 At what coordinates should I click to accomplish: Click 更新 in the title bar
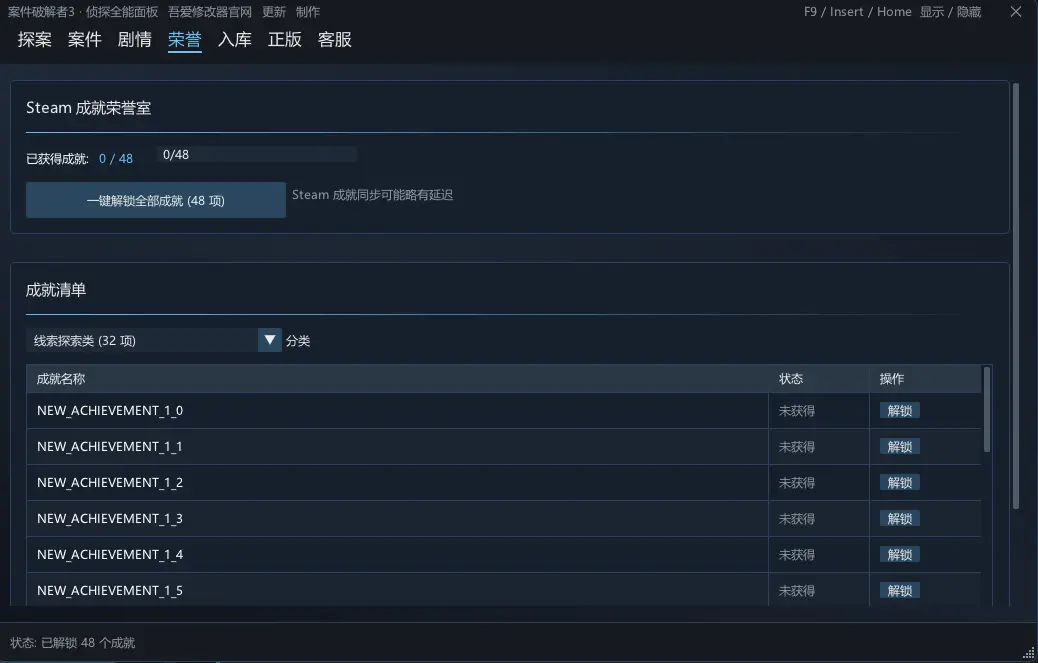pyautogui.click(x=274, y=12)
